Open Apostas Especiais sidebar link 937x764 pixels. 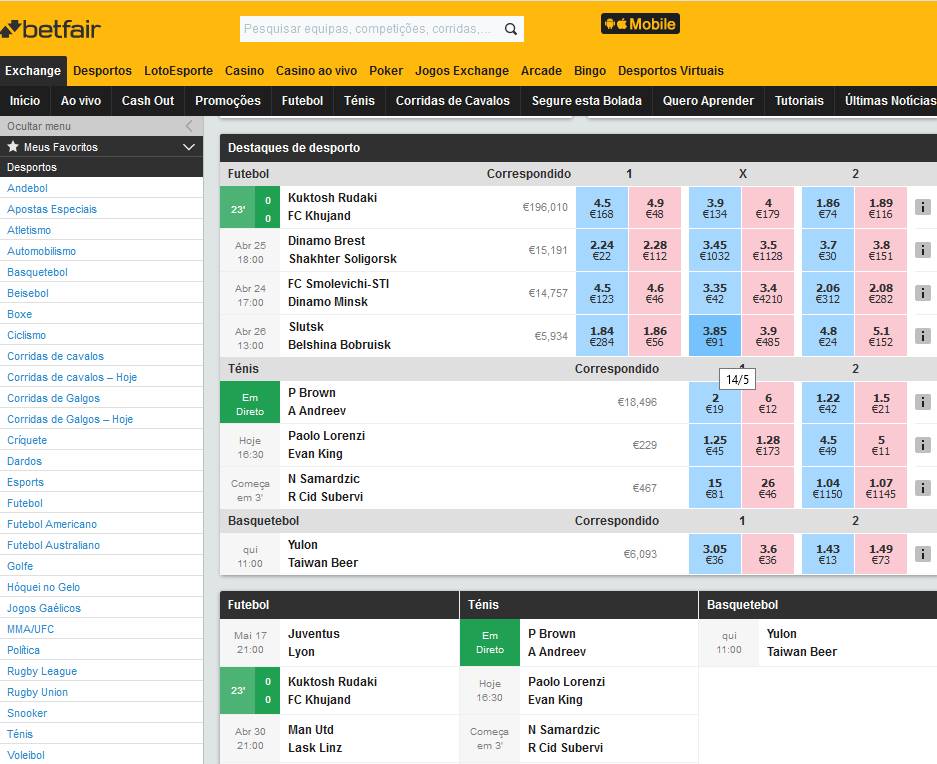coord(52,209)
